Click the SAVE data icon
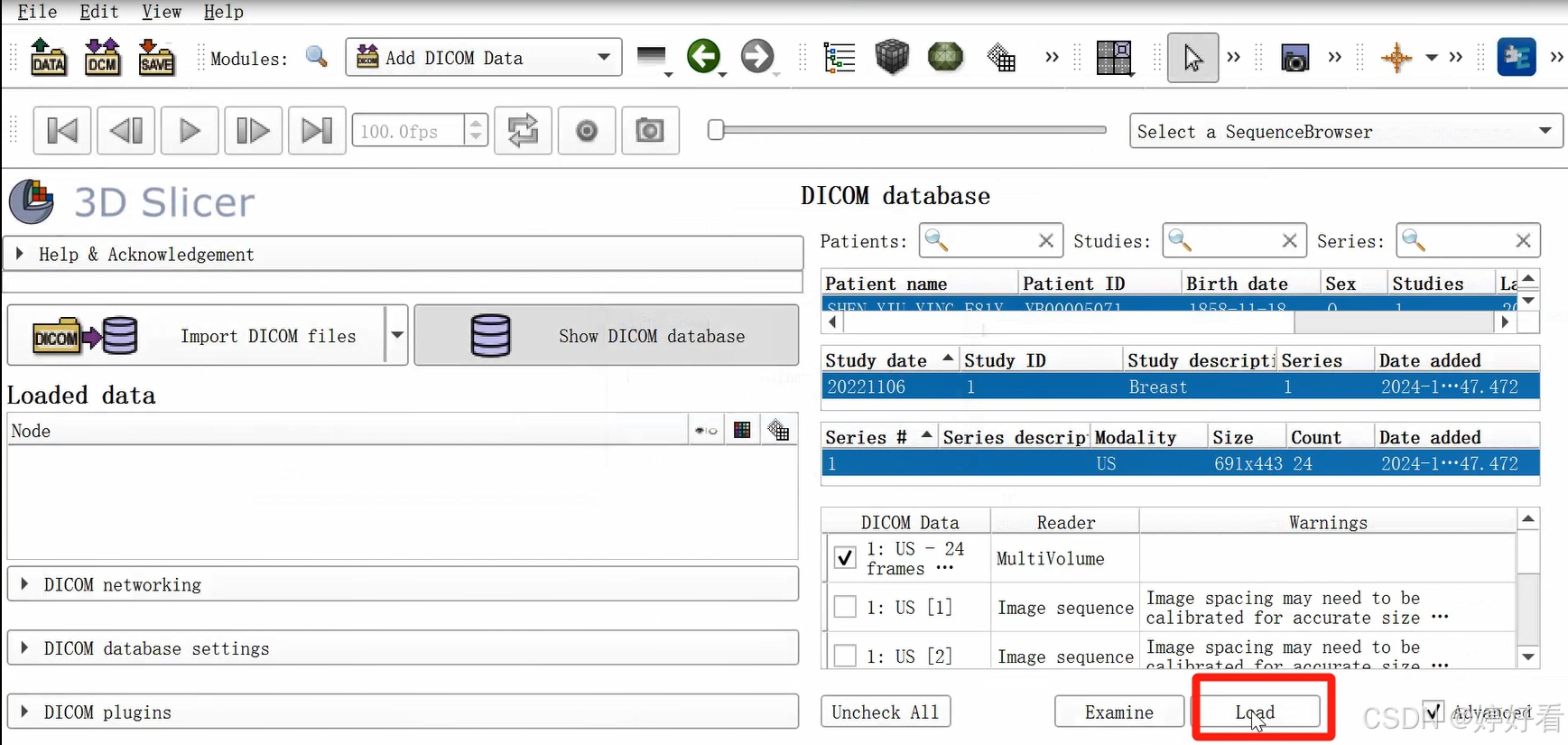 tap(156, 58)
